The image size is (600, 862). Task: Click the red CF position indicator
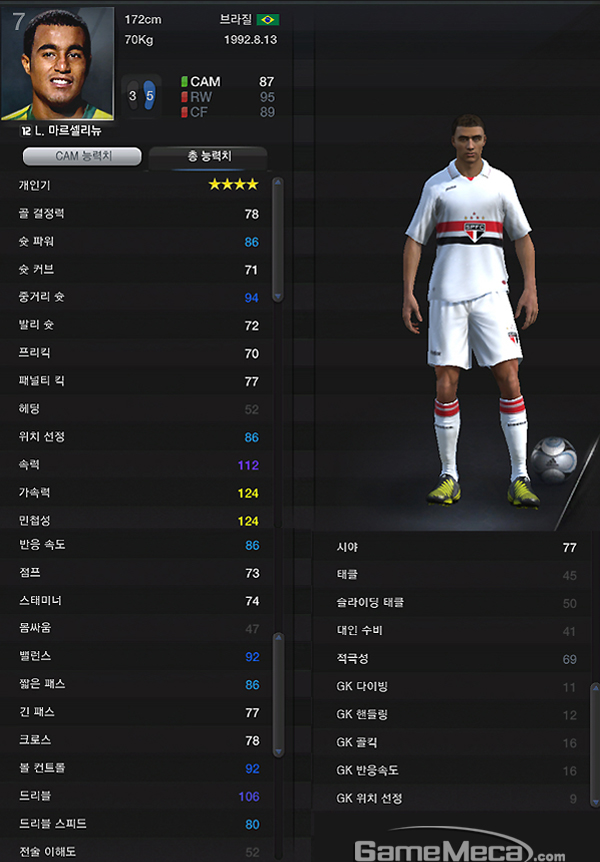184,112
